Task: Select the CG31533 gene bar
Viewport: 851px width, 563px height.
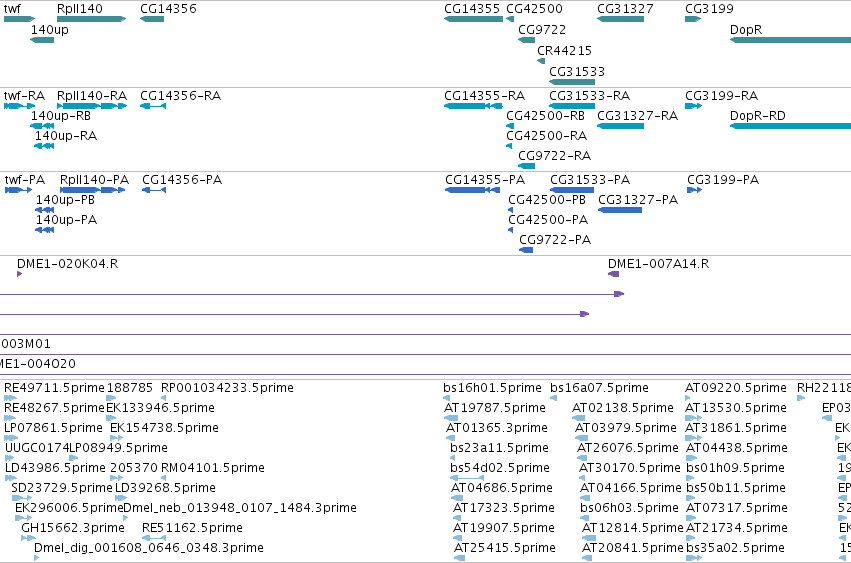Action: [572, 82]
